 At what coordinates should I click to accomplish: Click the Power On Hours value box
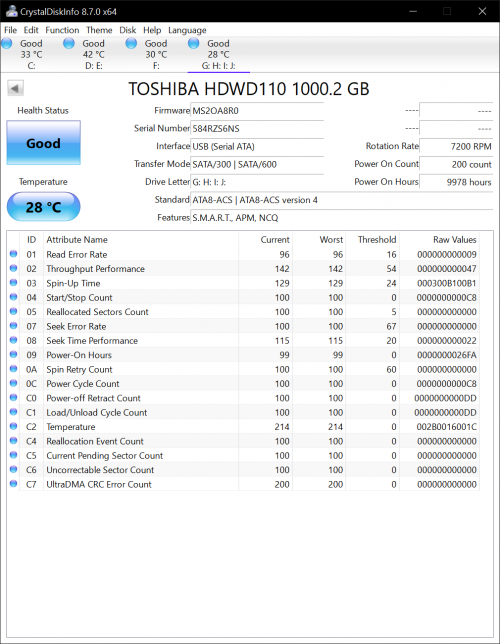(456, 182)
